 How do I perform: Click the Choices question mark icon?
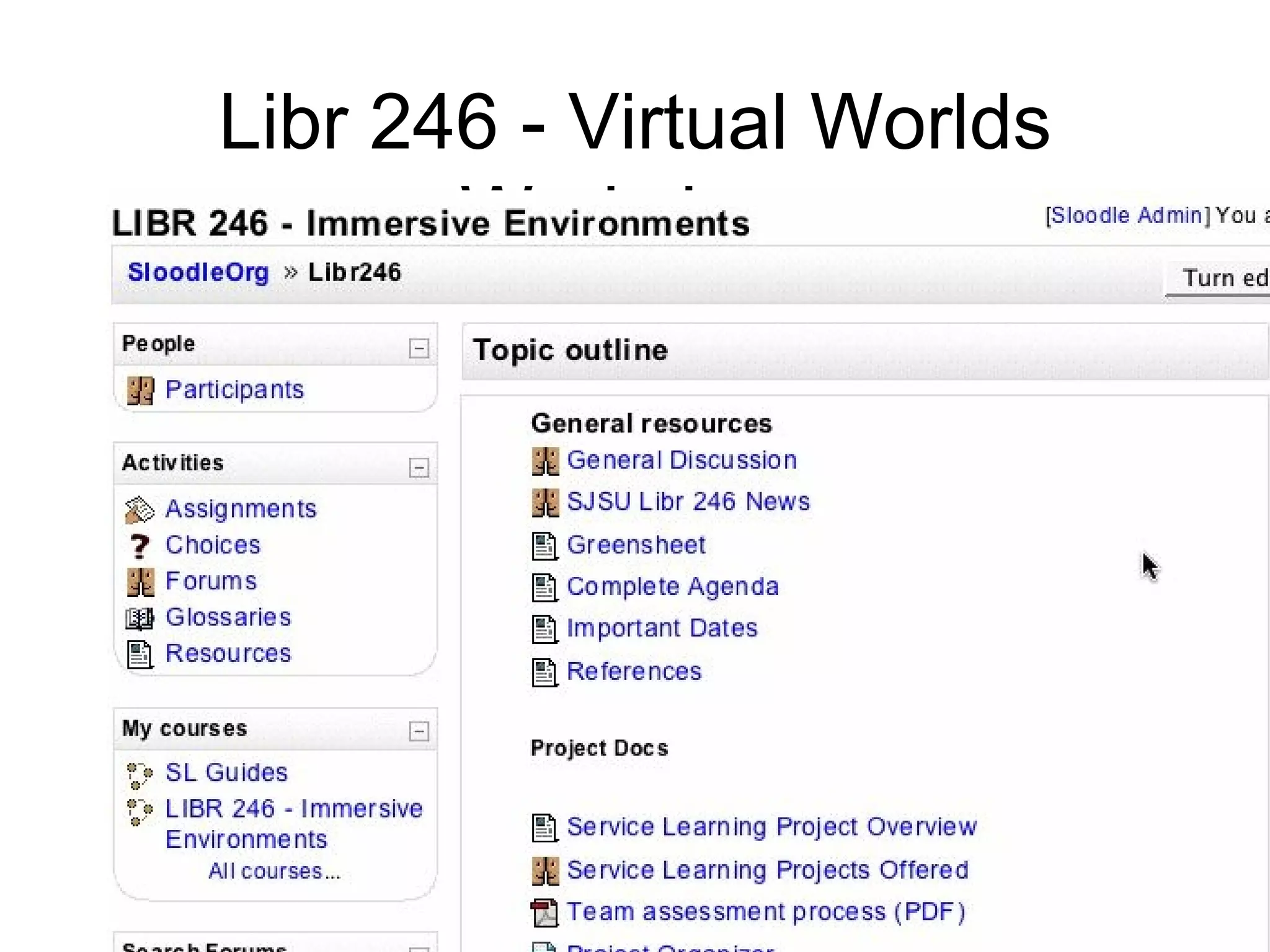[140, 546]
